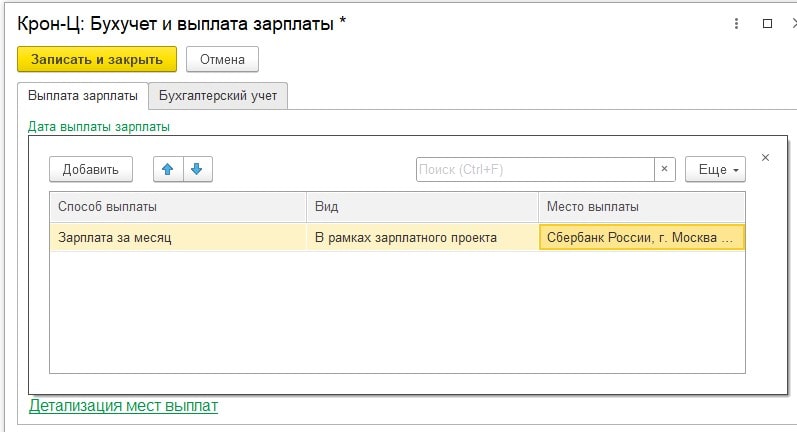797x432 pixels.
Task: Click the Отмена button
Action: tap(222, 59)
